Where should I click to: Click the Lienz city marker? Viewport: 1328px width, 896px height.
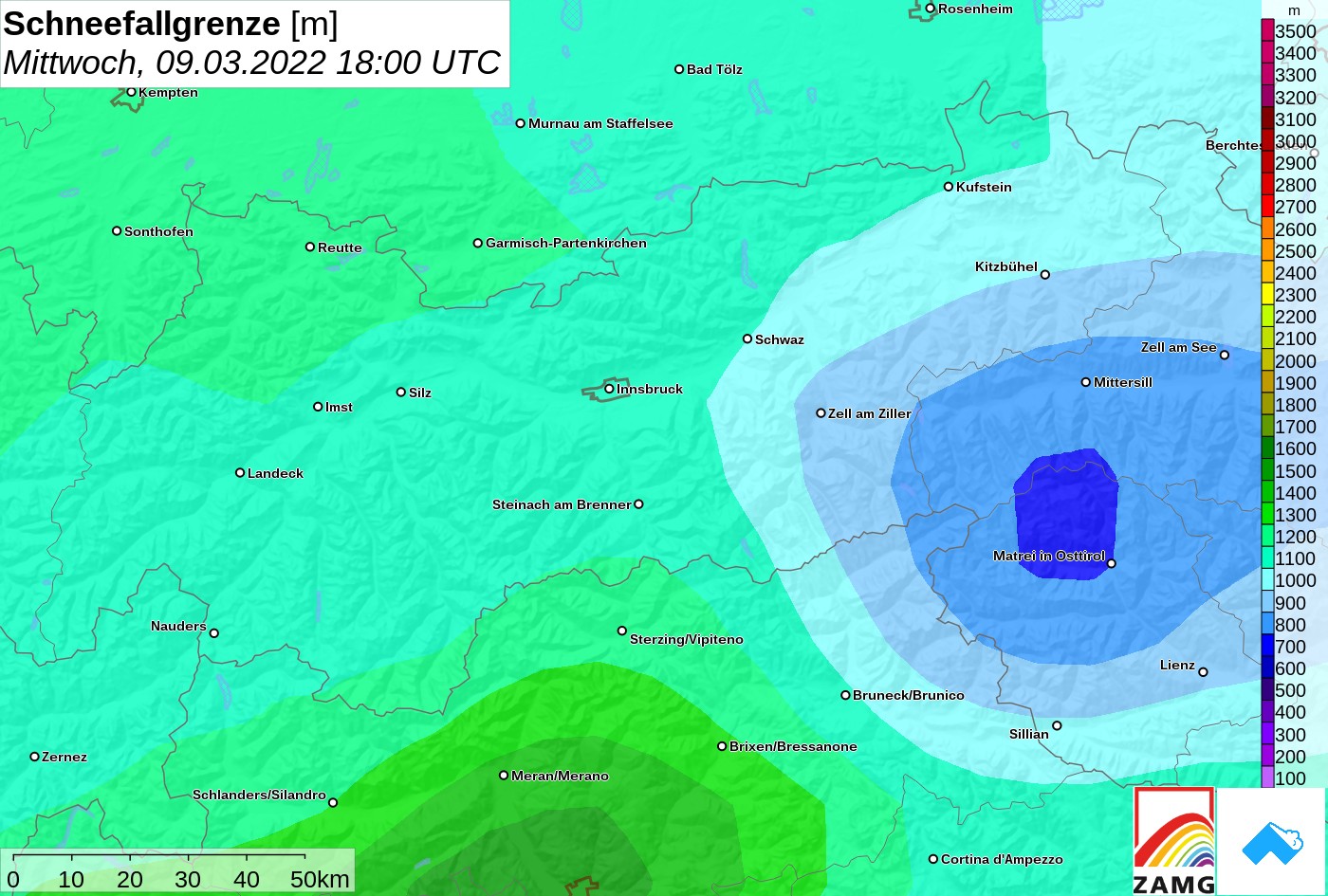[x=1203, y=672]
